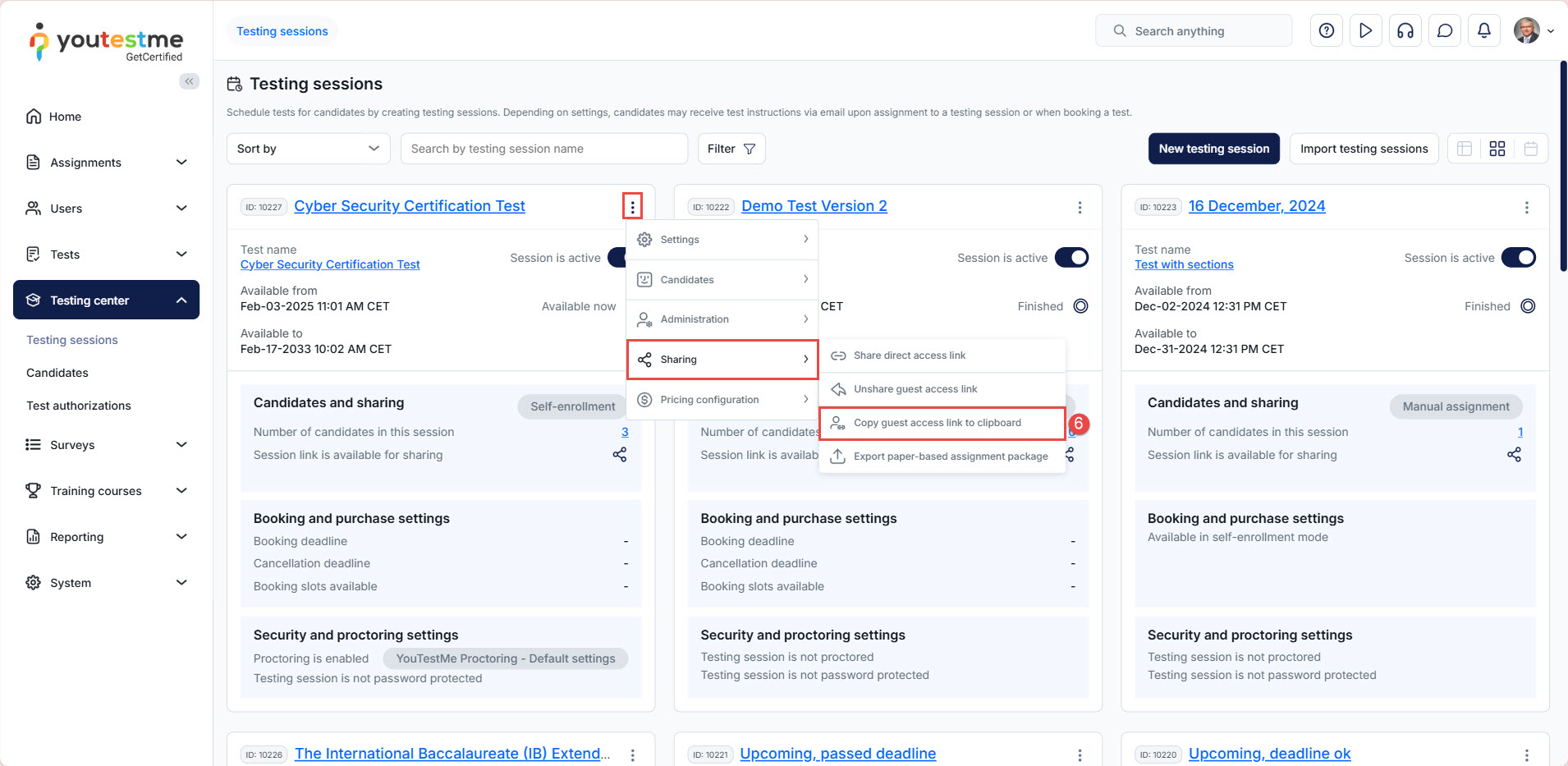Switch to calendar view icon
Image resolution: width=1568 pixels, height=766 pixels.
click(x=1530, y=149)
